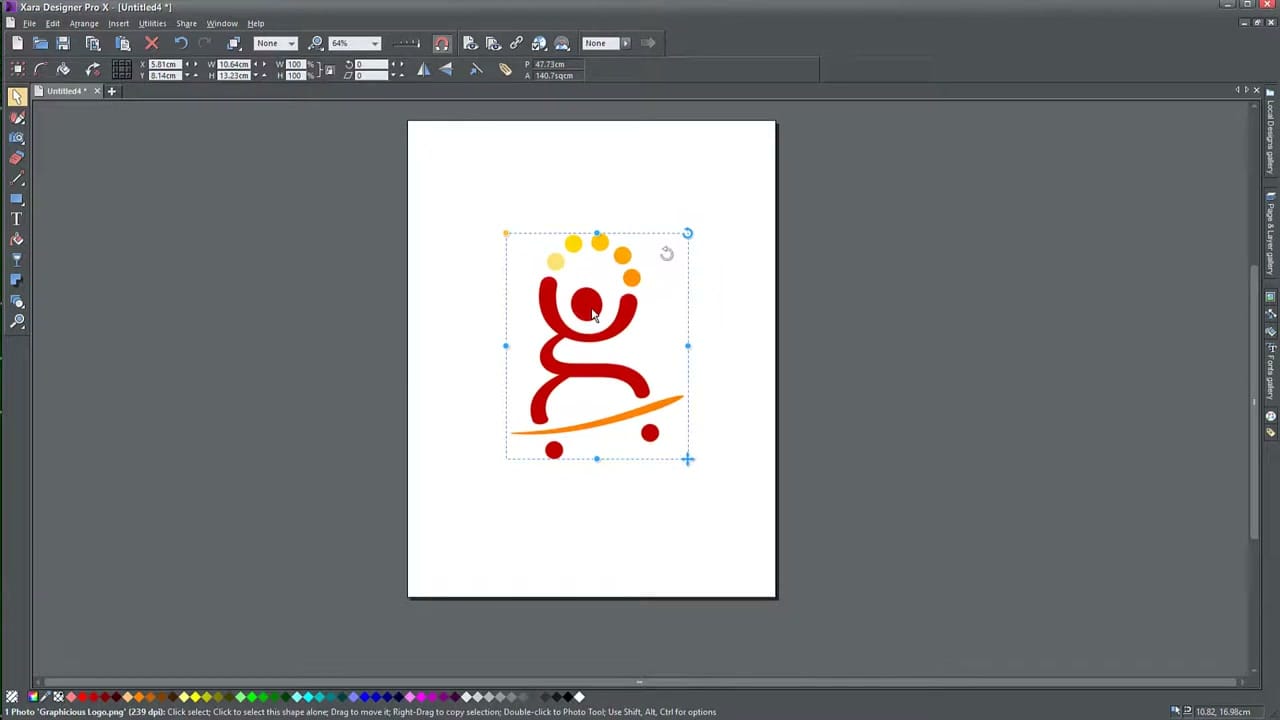Select the Selector tool
1280x720 pixels.
click(17, 95)
